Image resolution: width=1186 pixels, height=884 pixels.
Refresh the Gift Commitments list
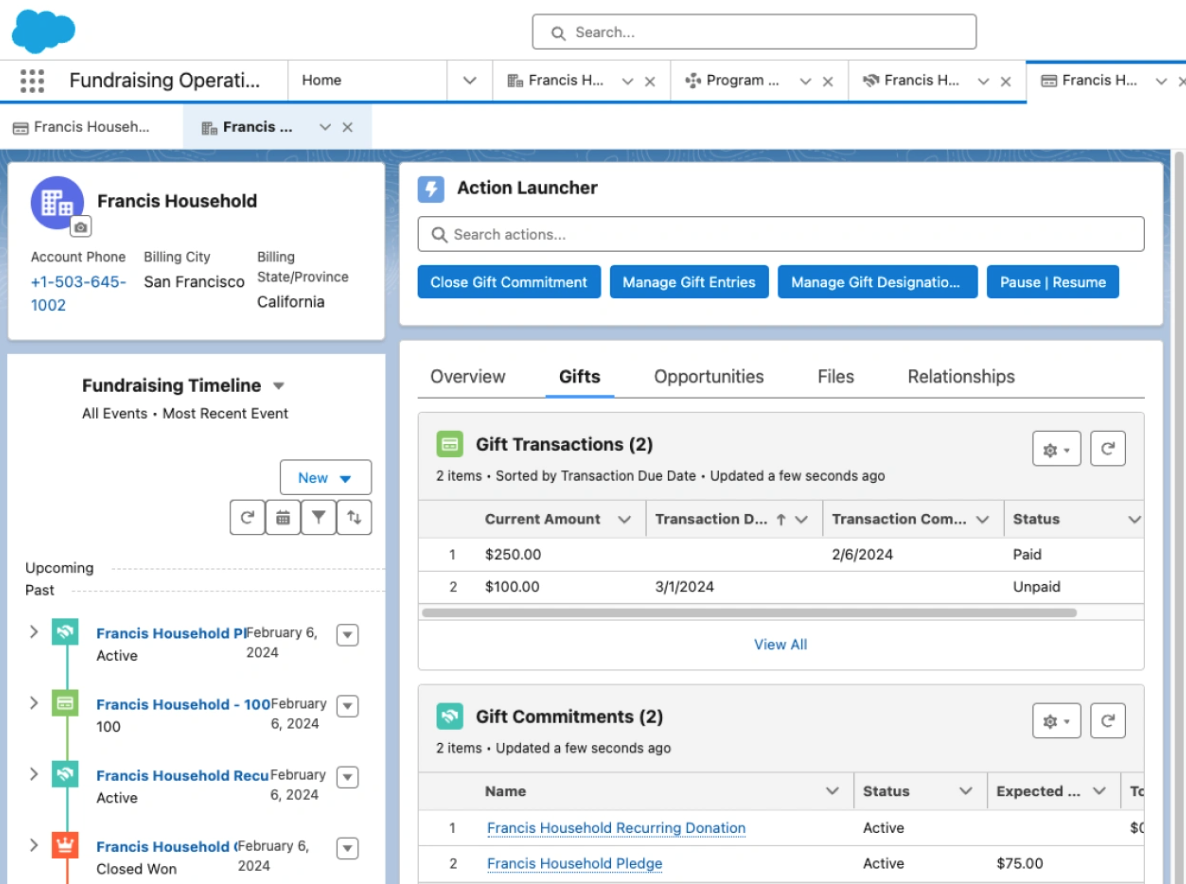(x=1107, y=721)
